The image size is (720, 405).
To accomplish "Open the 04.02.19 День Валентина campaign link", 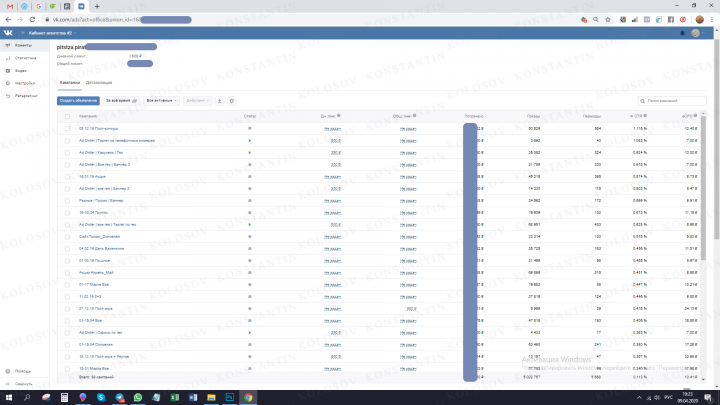I will click(101, 248).
